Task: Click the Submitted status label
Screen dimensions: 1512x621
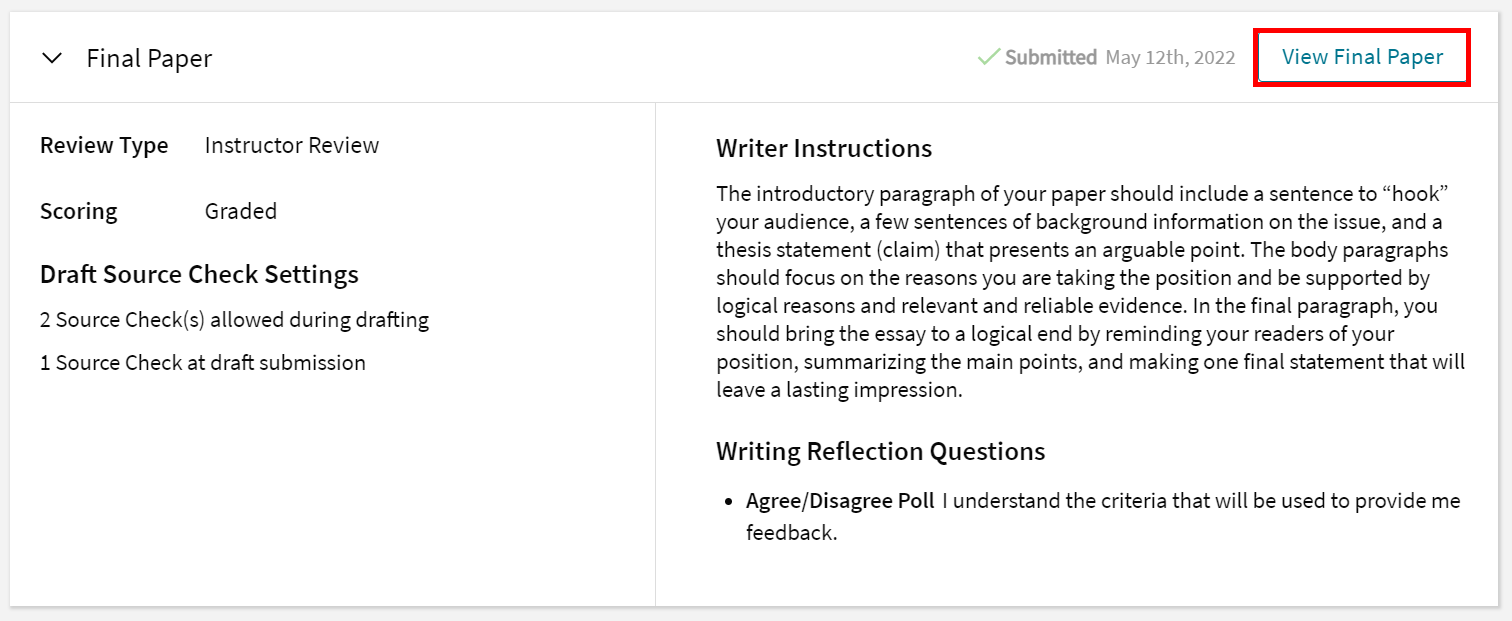Action: (x=1048, y=57)
